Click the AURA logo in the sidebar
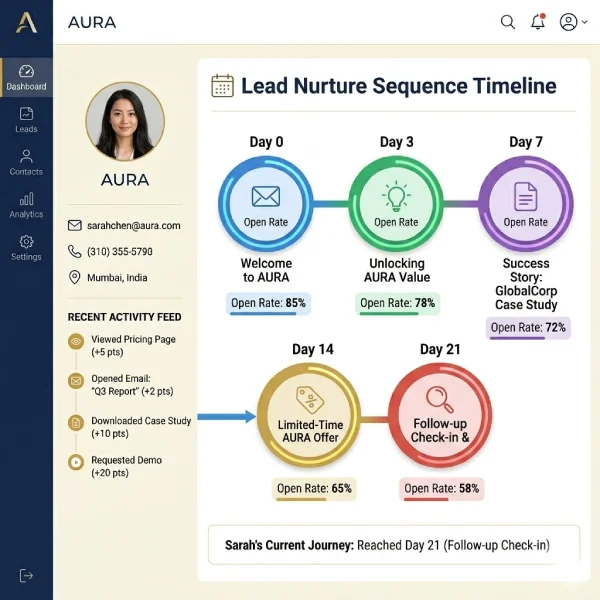 point(26,23)
